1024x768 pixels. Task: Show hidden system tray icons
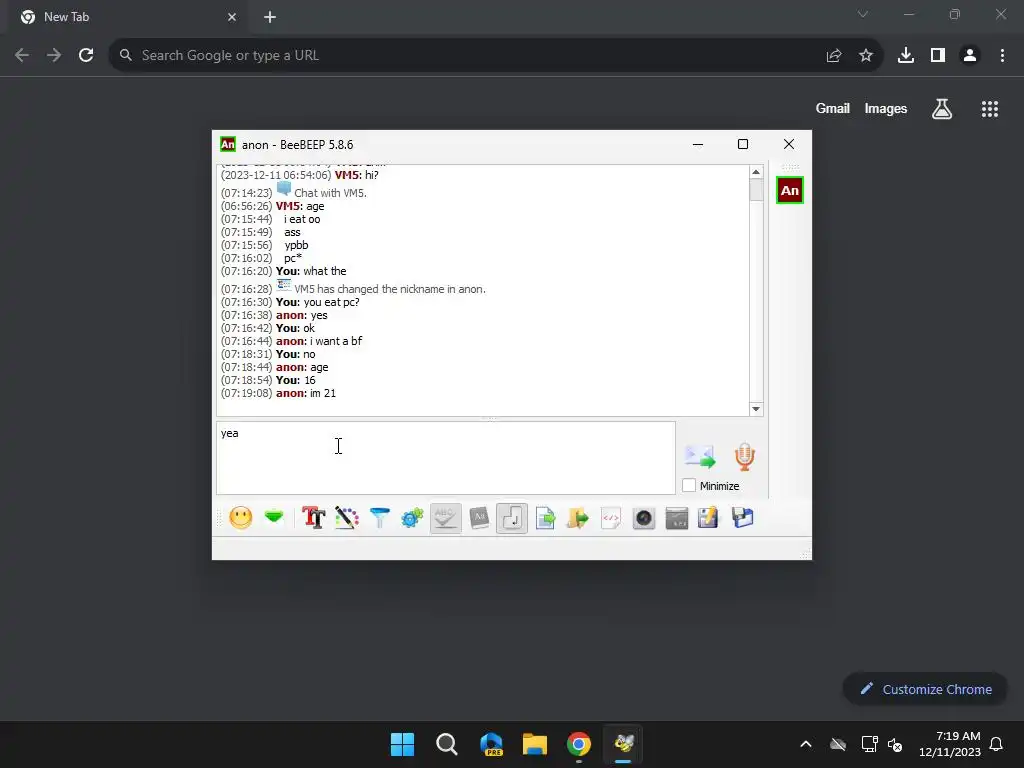[806, 744]
